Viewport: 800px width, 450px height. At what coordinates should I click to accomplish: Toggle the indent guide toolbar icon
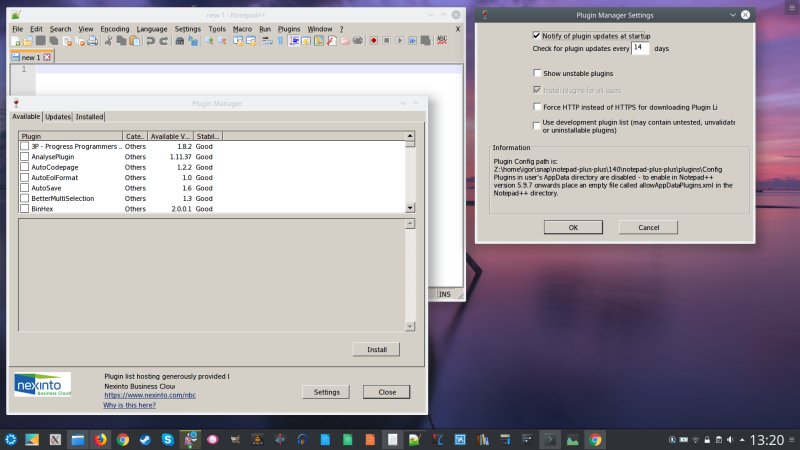coord(294,41)
